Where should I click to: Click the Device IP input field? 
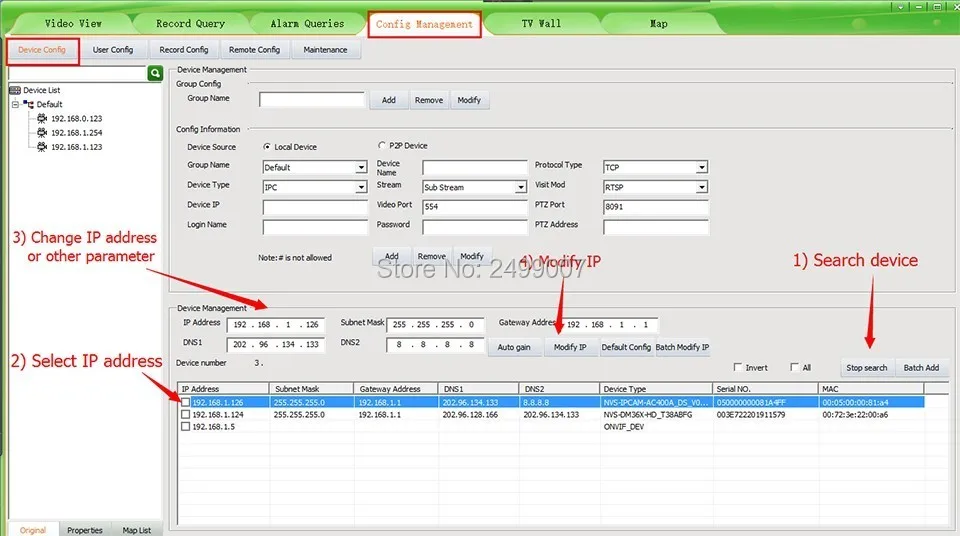(x=315, y=207)
